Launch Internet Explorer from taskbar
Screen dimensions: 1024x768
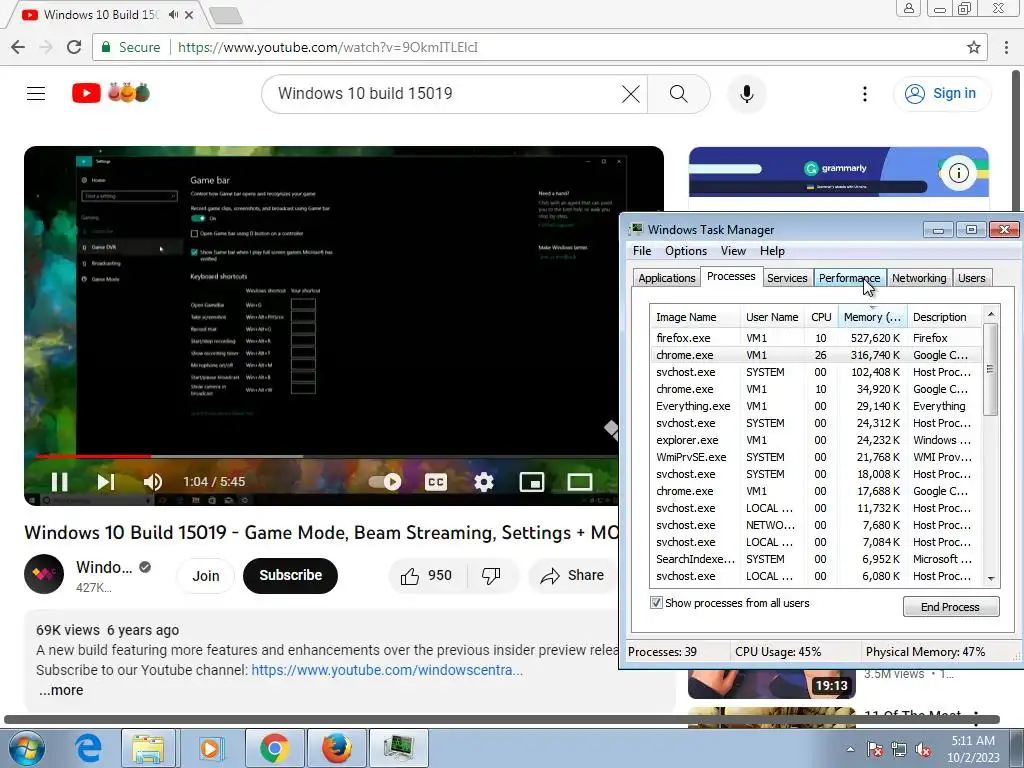click(x=88, y=748)
